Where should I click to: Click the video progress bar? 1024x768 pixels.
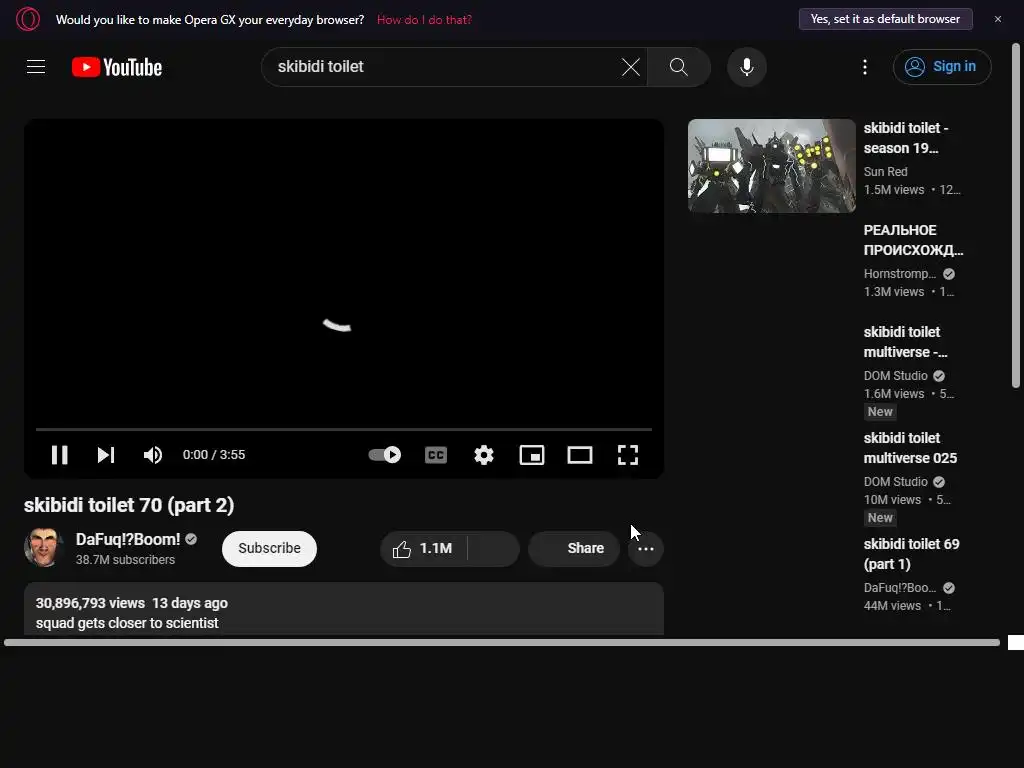(x=344, y=429)
